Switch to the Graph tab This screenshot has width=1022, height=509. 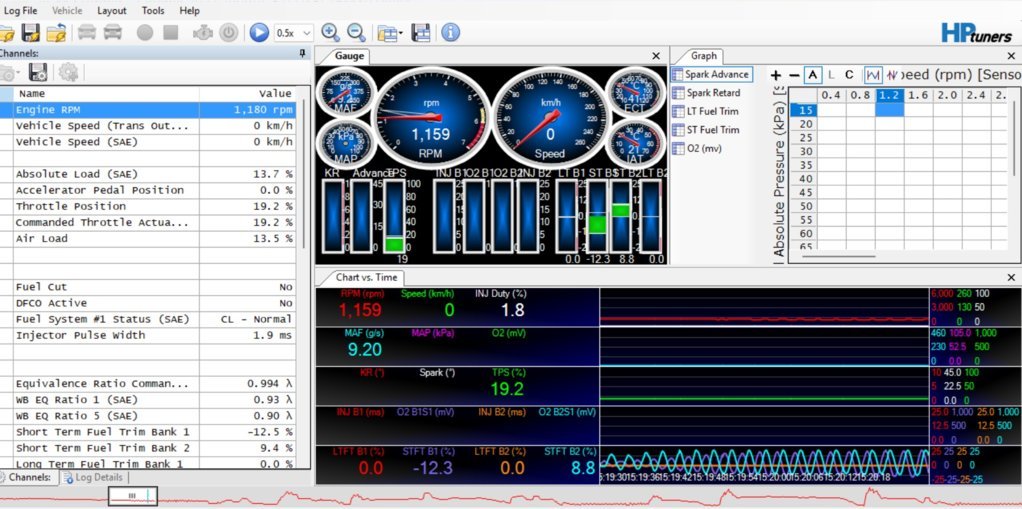pyautogui.click(x=703, y=56)
